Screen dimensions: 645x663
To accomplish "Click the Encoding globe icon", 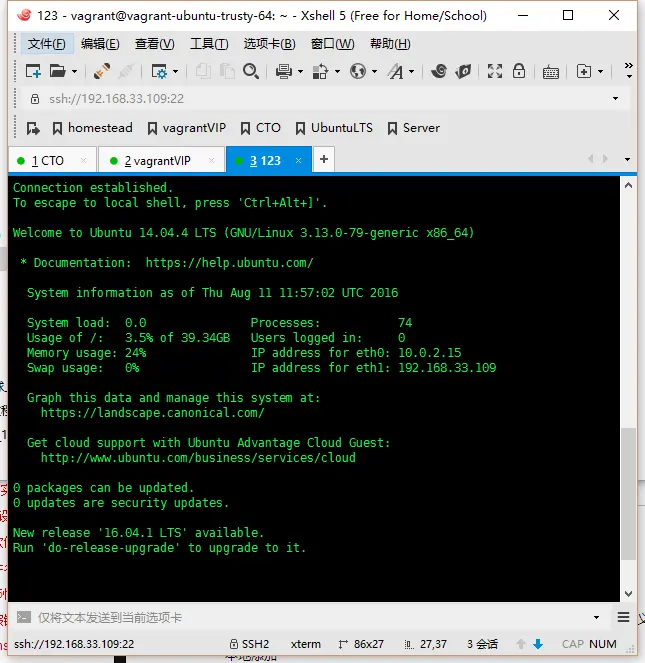I will pyautogui.click(x=358, y=71).
